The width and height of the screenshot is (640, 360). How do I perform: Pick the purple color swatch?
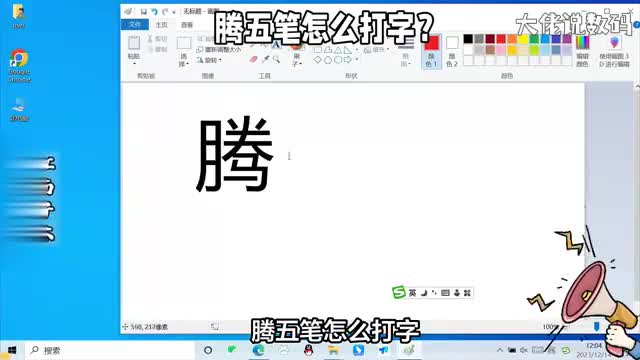click(x=567, y=39)
